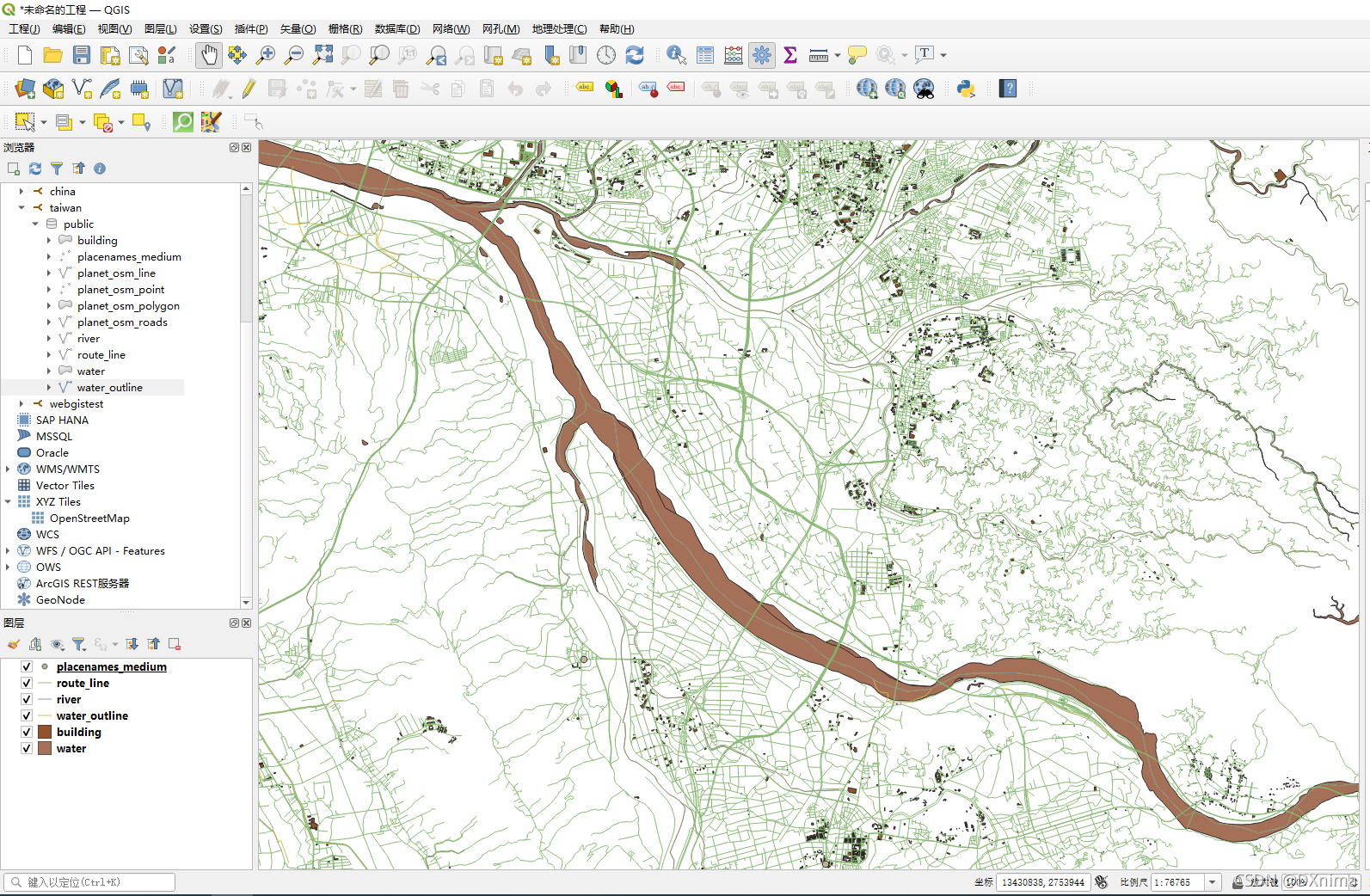Open the Python console
Screen dimensions: 1370x896
tap(966, 89)
